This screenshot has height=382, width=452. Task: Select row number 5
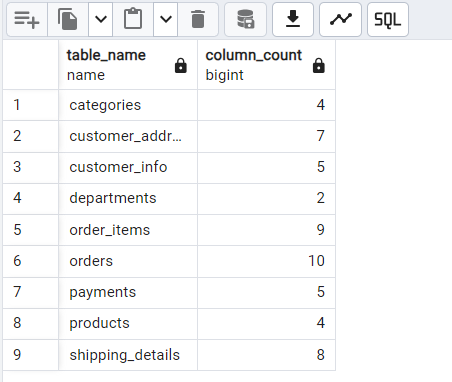[31, 230]
